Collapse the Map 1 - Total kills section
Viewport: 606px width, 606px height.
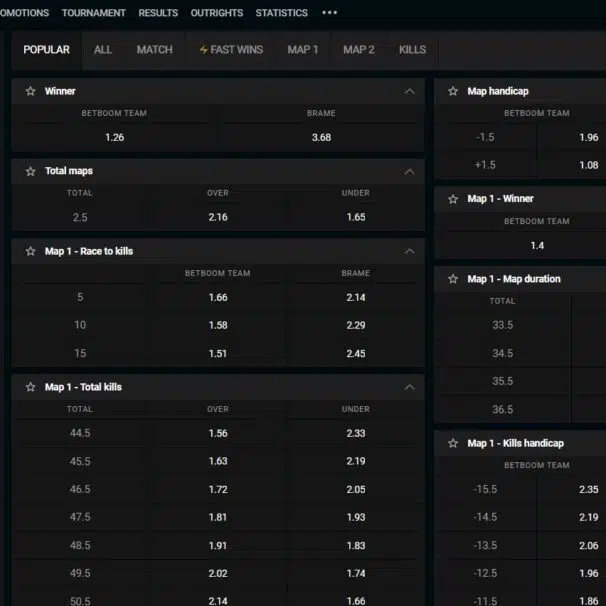click(x=409, y=387)
